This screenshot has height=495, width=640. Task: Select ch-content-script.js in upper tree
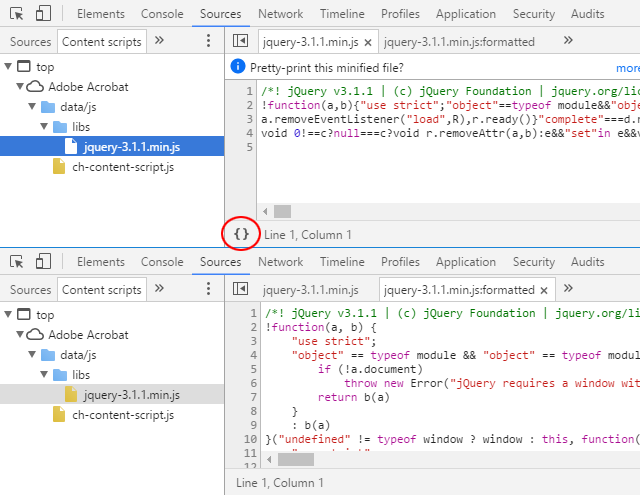tap(123, 167)
